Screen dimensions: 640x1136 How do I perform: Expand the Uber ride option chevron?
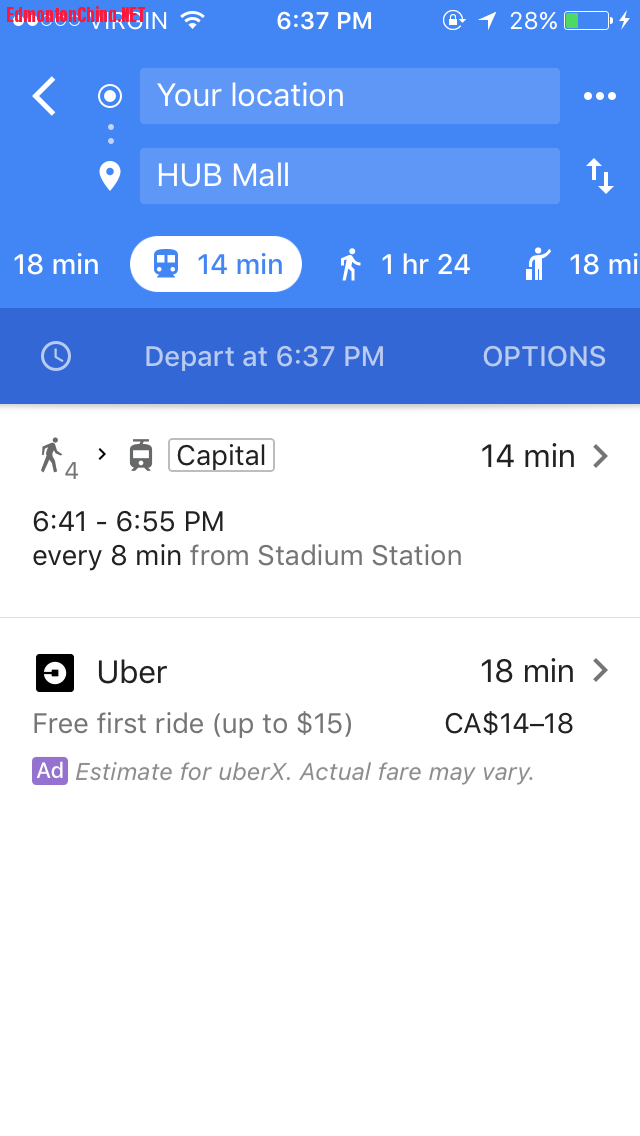[600, 671]
